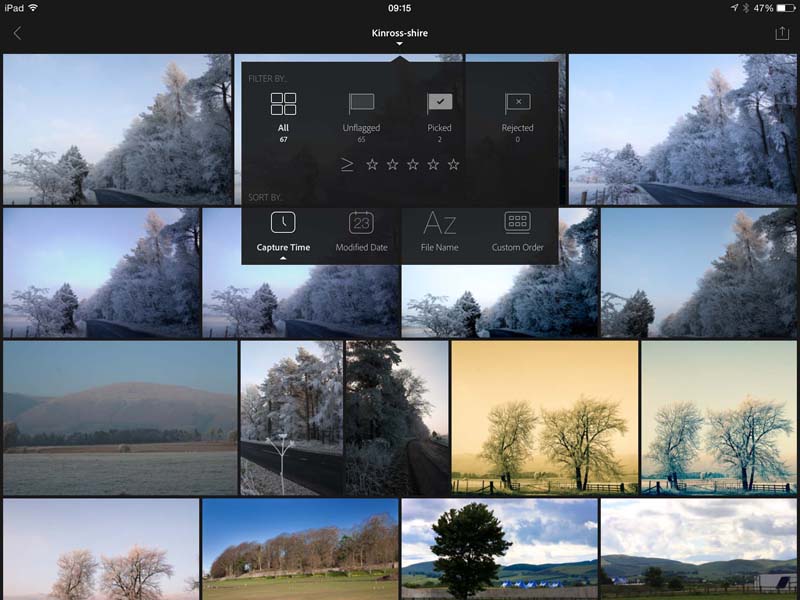Tap the battery indicator in status bar

click(786, 8)
